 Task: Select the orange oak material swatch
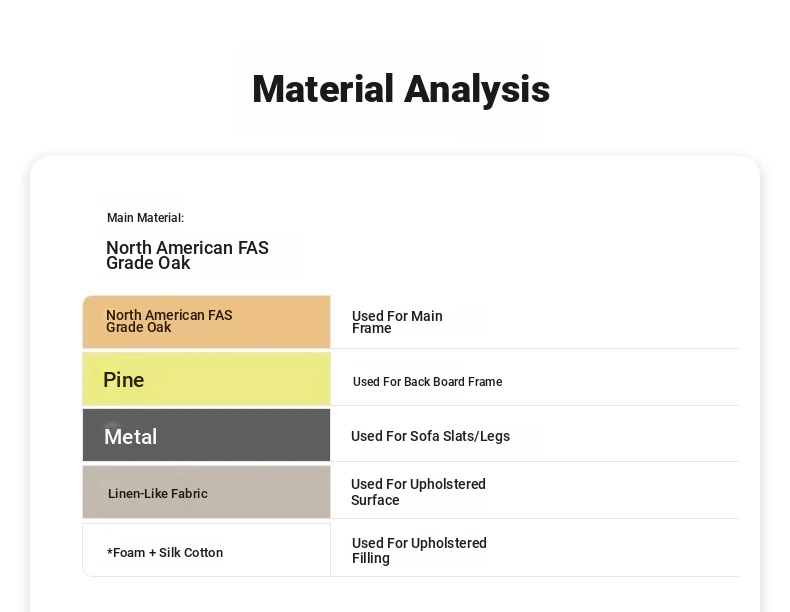(207, 322)
